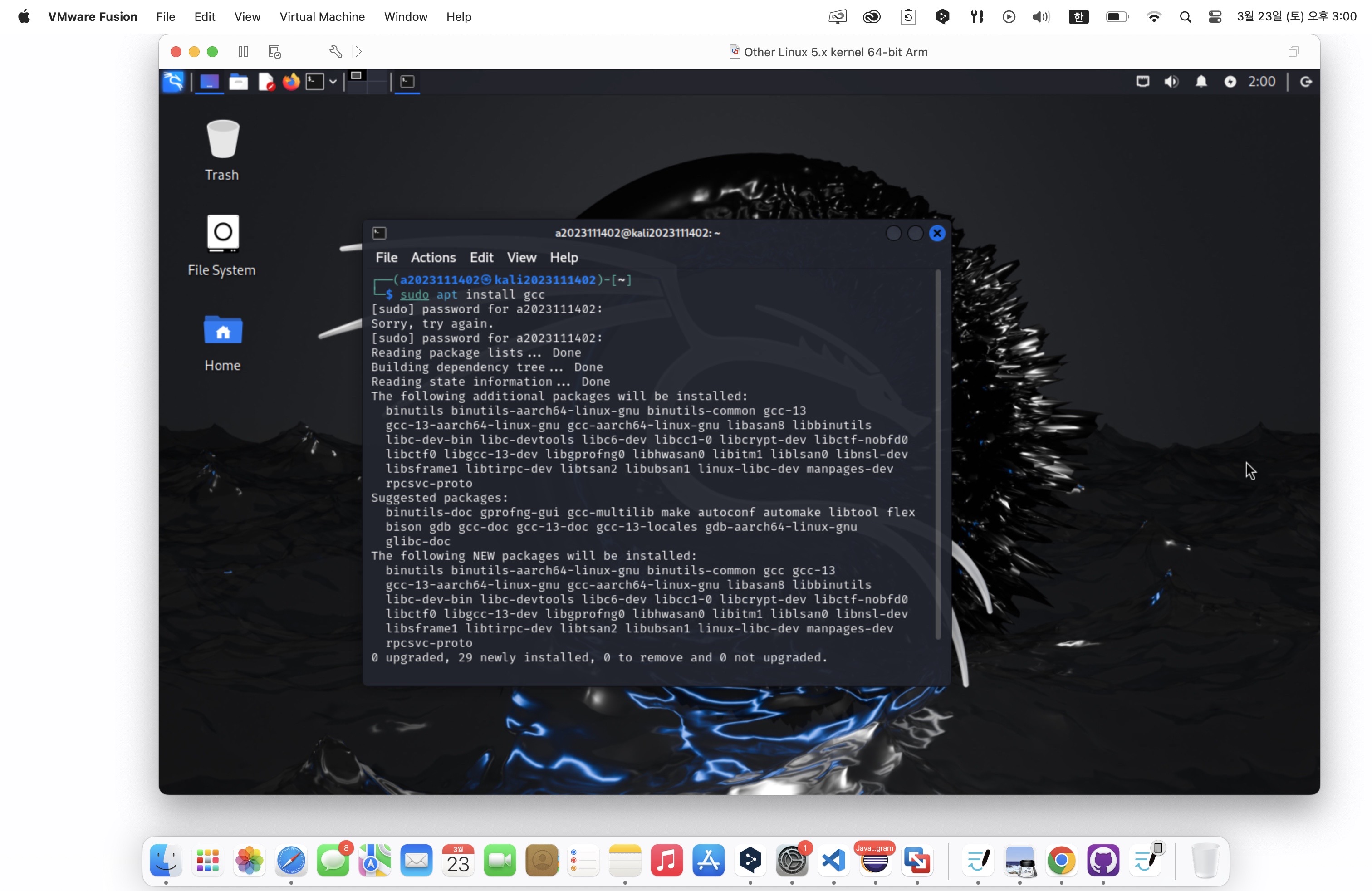This screenshot has width=1372, height=891.
Task: Click the VMware snapshot icon
Action: point(275,52)
